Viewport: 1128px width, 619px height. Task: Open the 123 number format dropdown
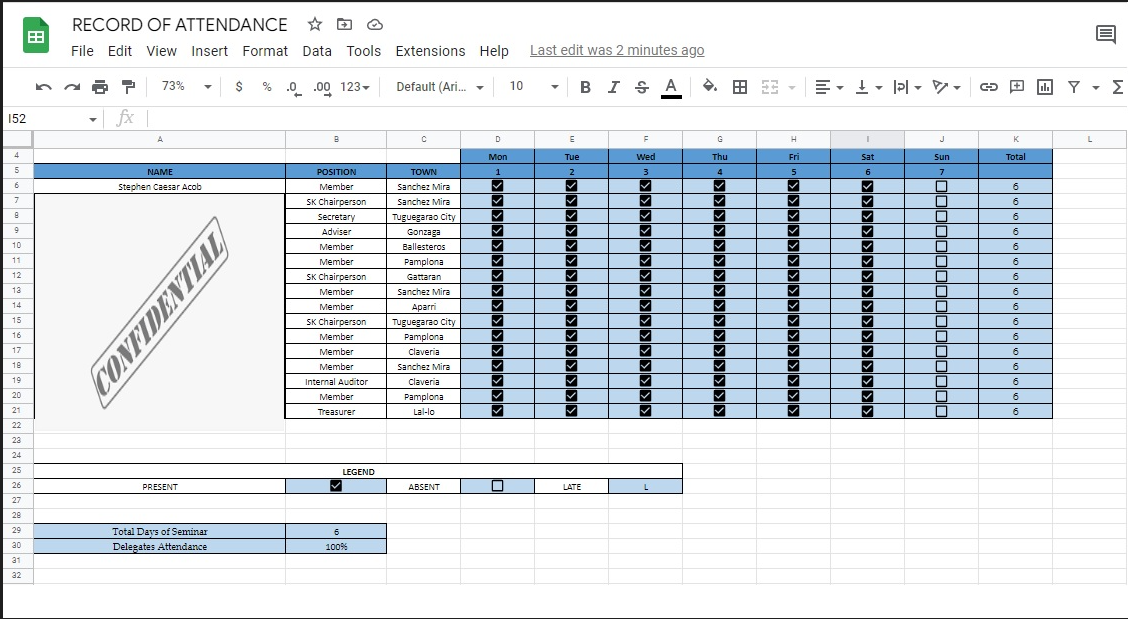tap(355, 87)
